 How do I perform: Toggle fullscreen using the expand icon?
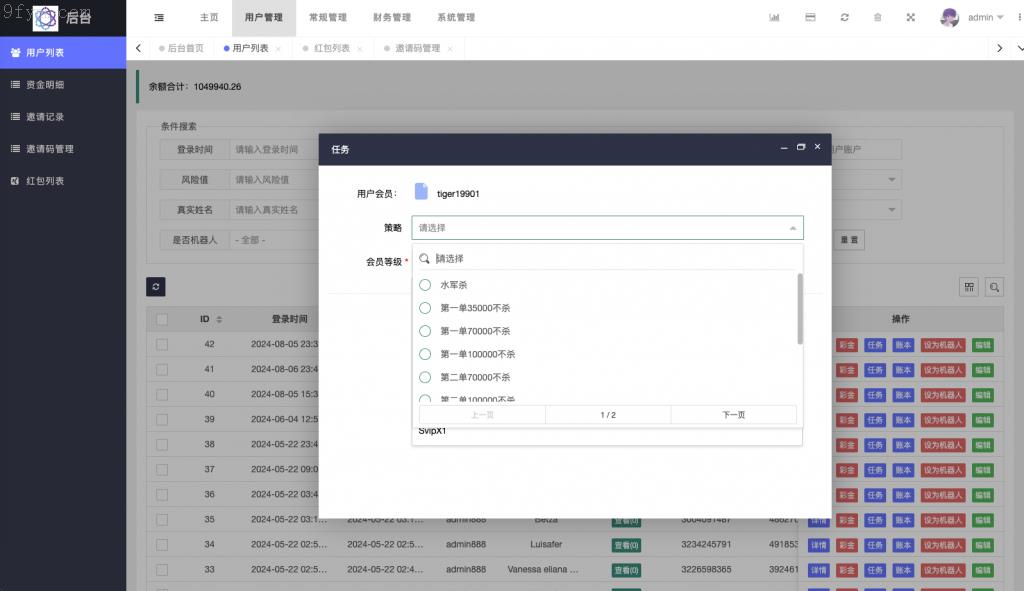point(911,18)
